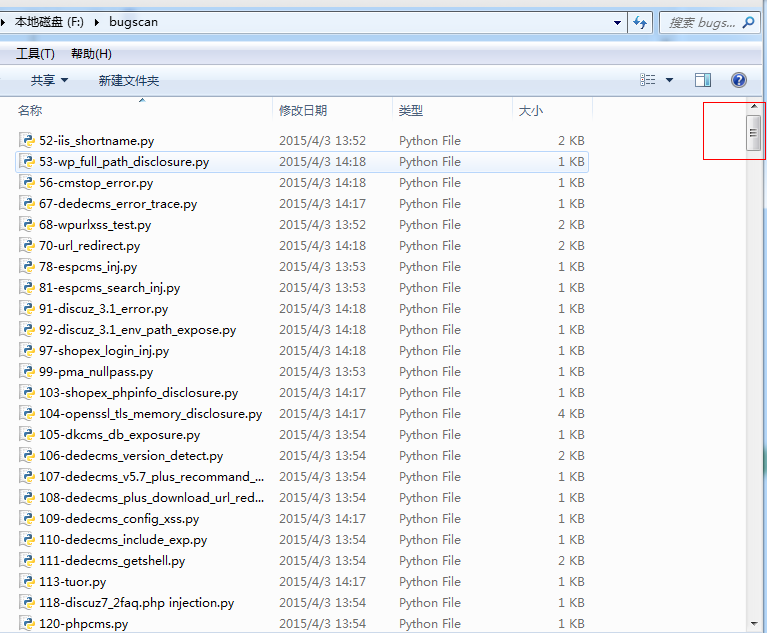Click Python icon of 67-dedecms_error_trace.py

click(x=27, y=203)
